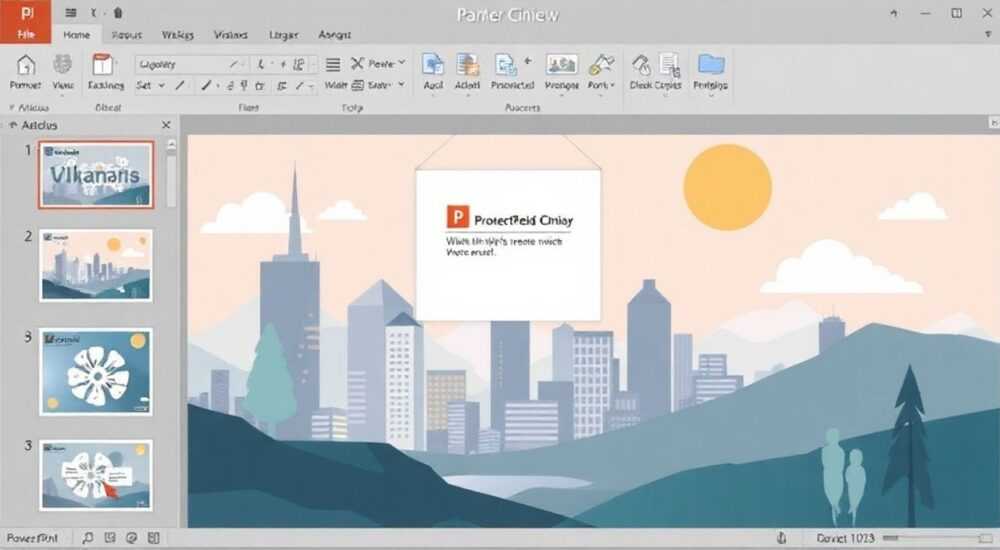Close the slide thumbnail panel
The width and height of the screenshot is (1000, 550).
tap(166, 125)
